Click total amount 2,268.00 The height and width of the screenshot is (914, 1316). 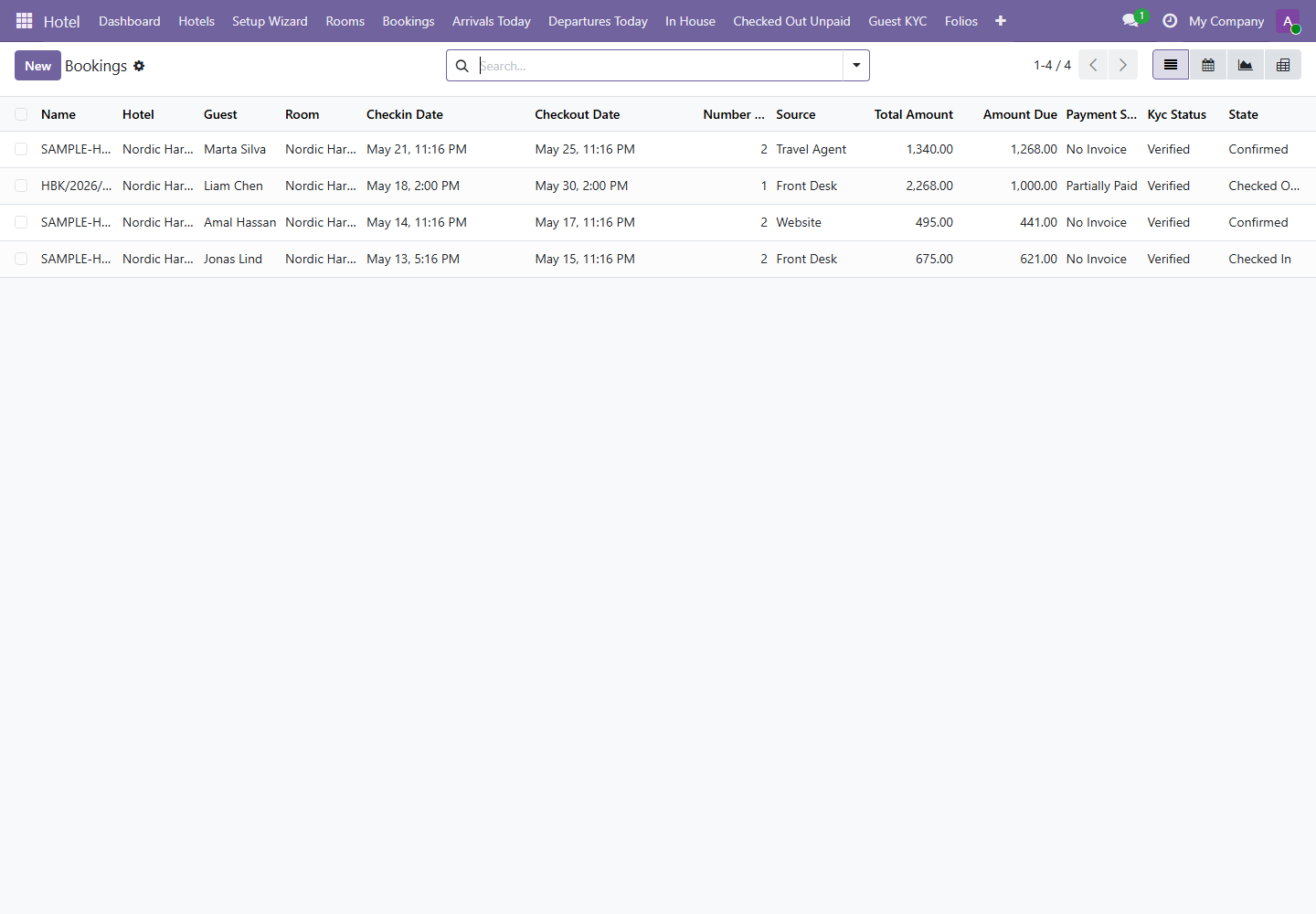[x=929, y=186]
